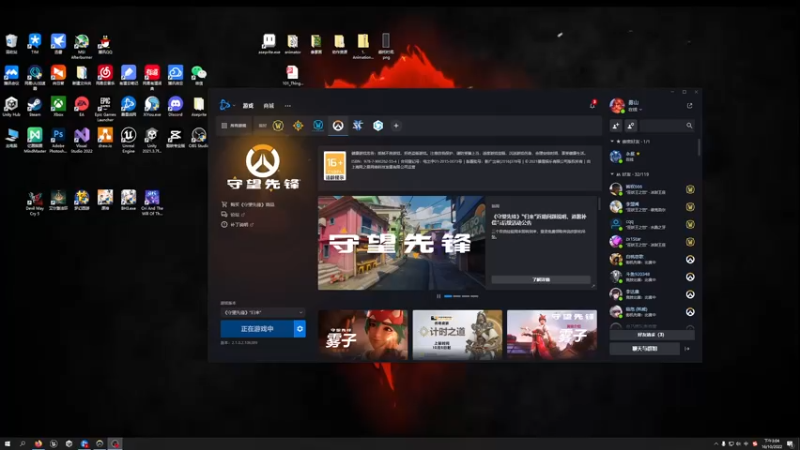The image size is (800, 450).
Task: Open the Ori And The Will shortcut
Action: pyautogui.click(x=152, y=203)
